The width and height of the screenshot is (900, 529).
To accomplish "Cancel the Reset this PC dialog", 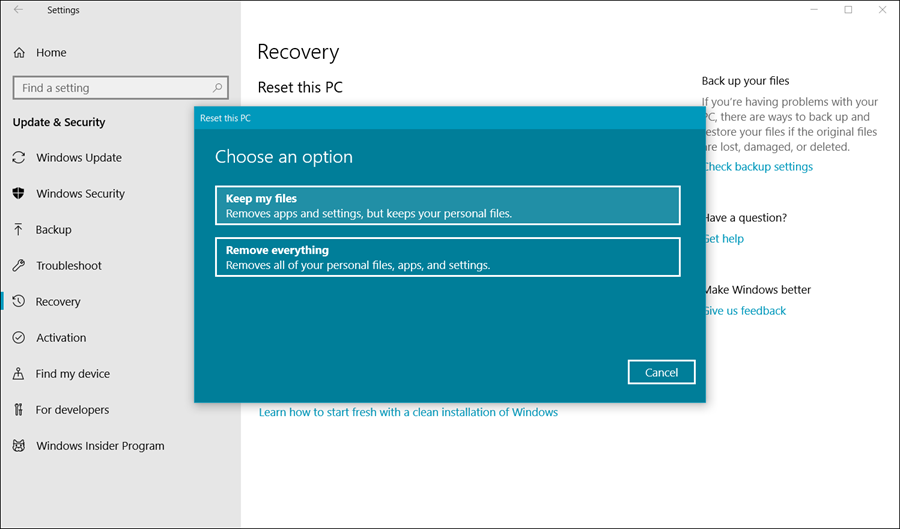I will tap(661, 372).
